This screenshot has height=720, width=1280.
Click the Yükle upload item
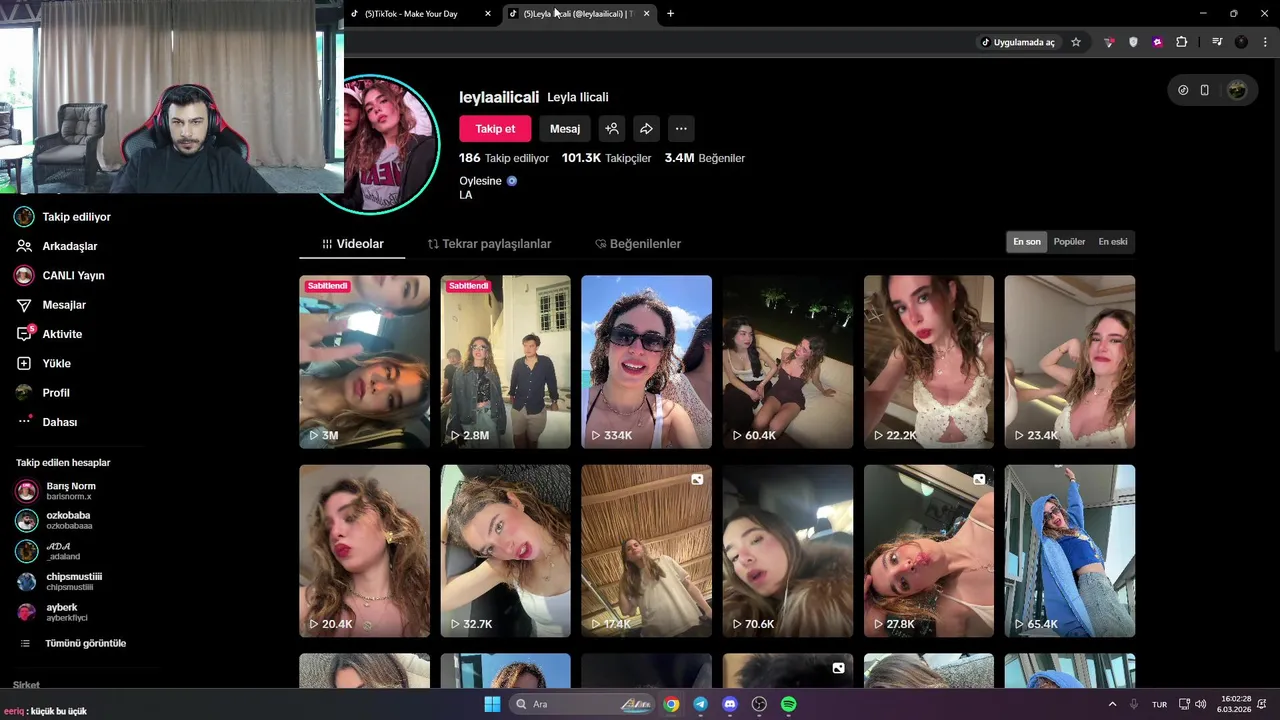pos(43,363)
